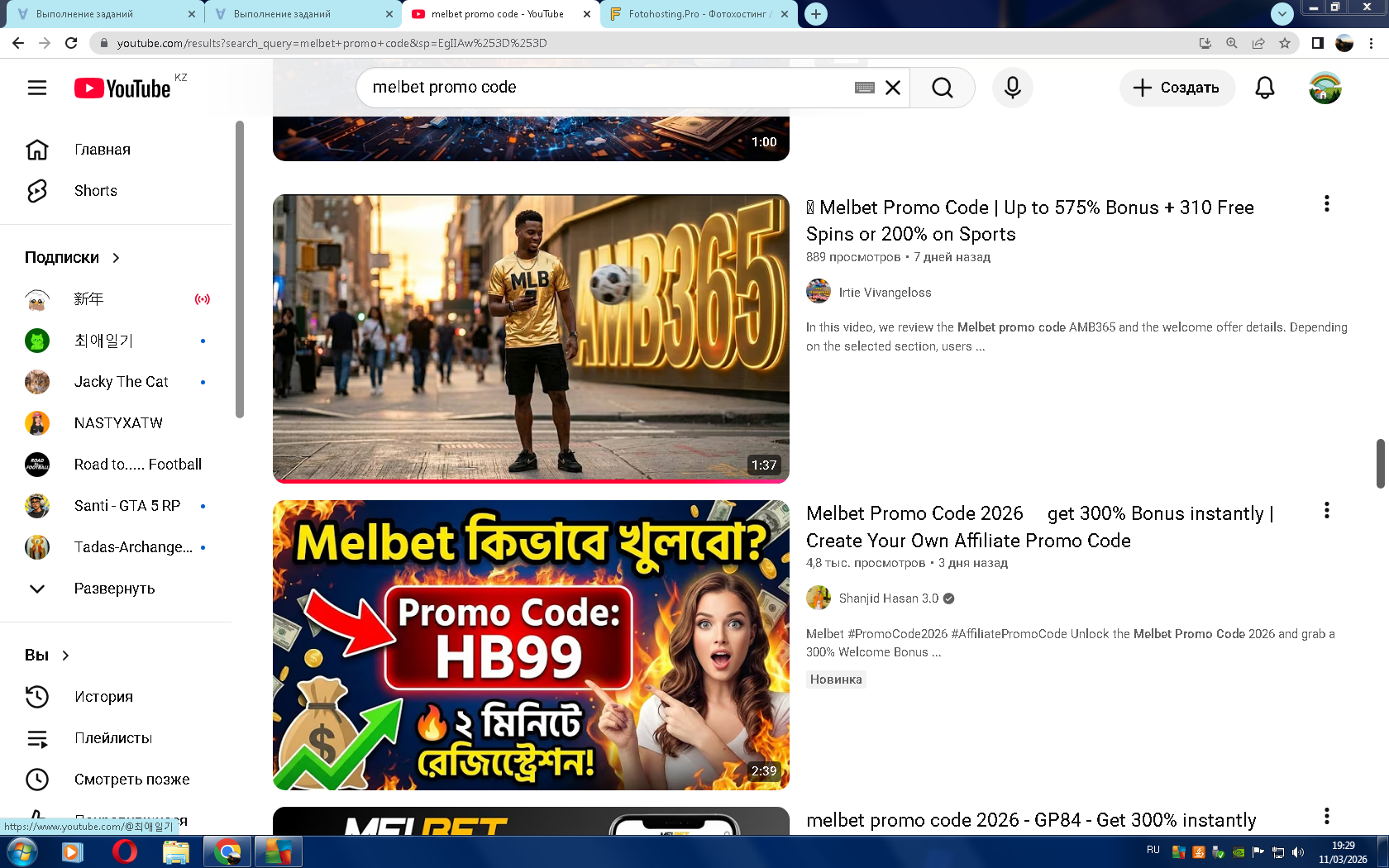Open the Create Your Own Affiliate video title
Image resolution: width=1389 pixels, height=868 pixels.
[1040, 527]
